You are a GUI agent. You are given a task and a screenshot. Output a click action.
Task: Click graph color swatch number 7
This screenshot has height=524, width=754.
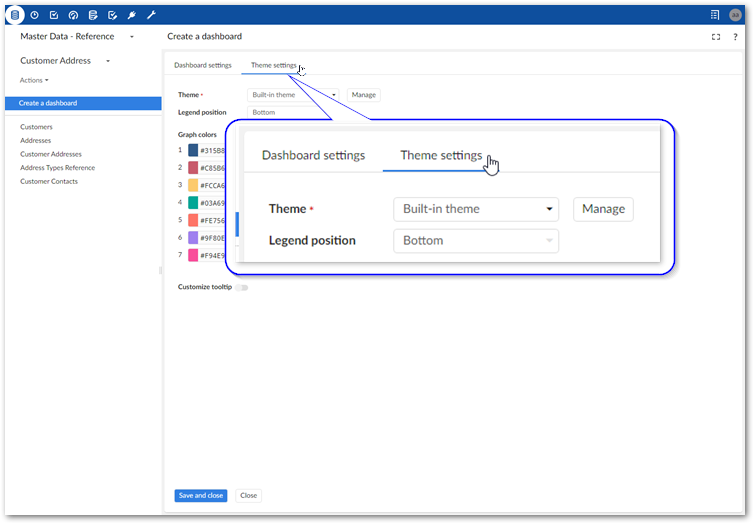point(193,255)
